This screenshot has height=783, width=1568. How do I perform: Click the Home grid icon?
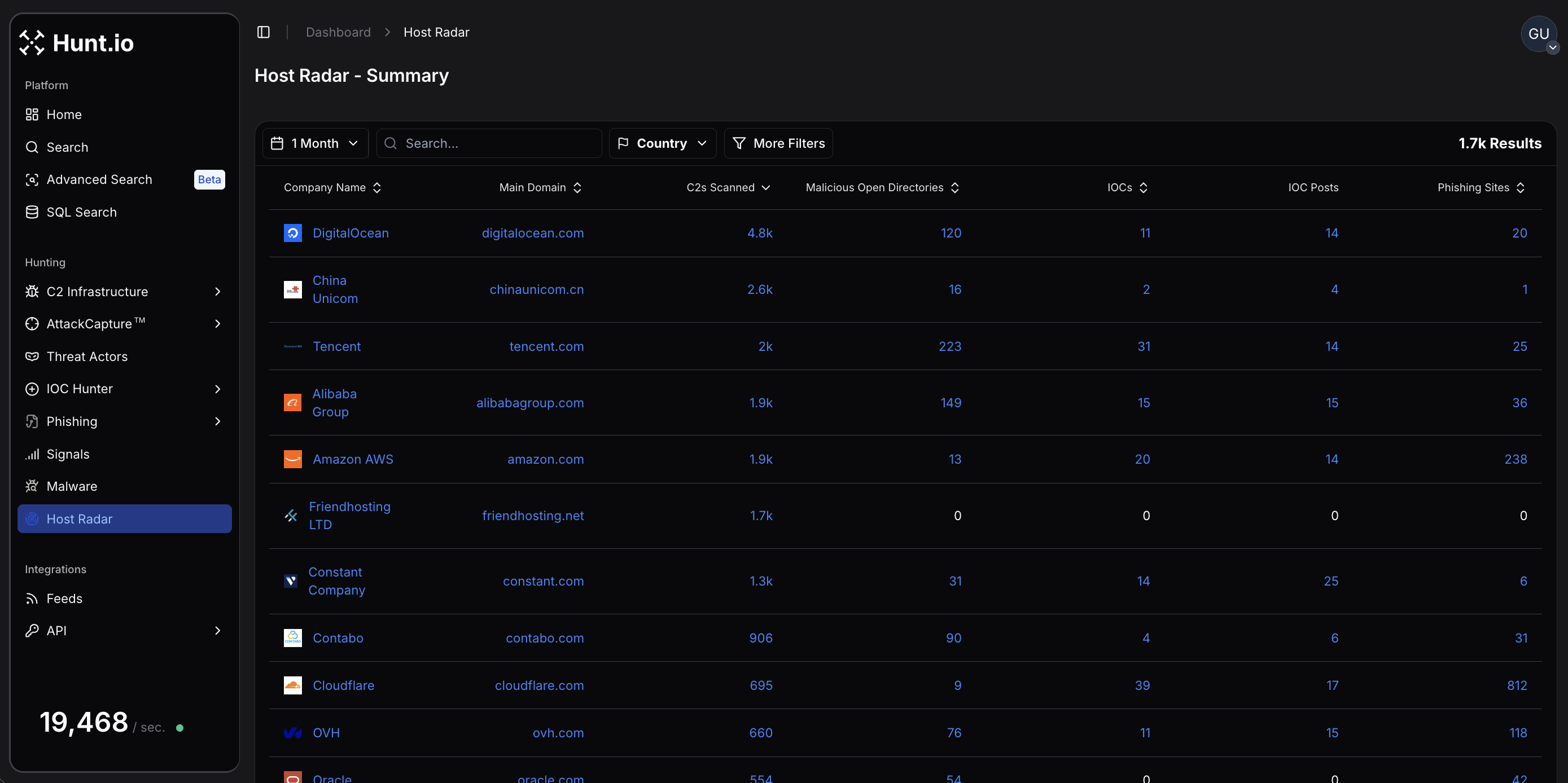(32, 115)
